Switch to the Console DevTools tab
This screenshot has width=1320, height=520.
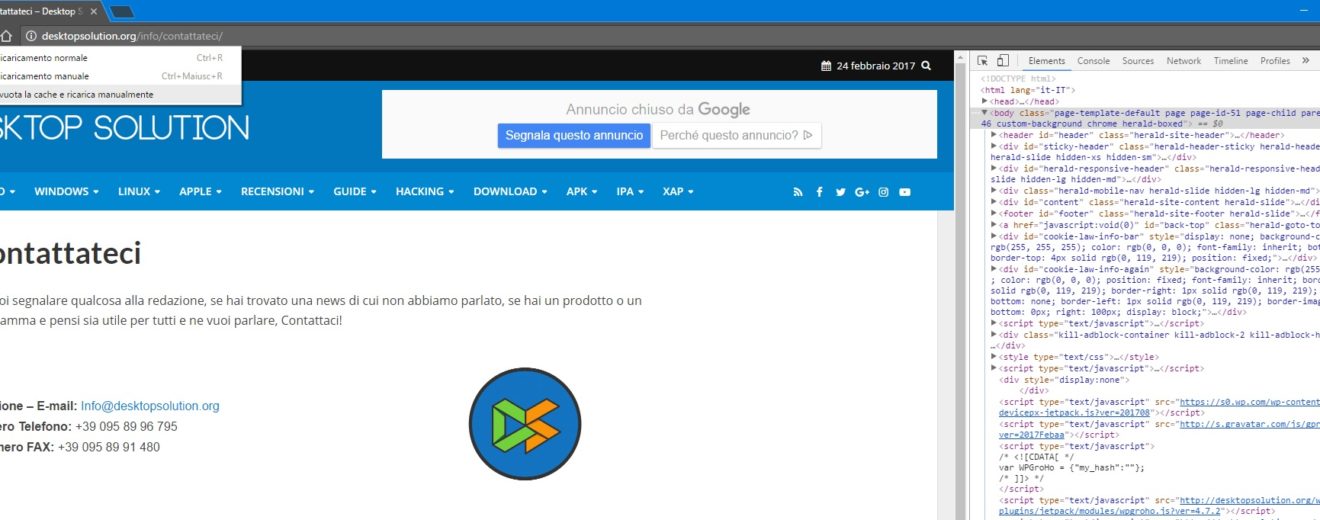pyautogui.click(x=1093, y=61)
